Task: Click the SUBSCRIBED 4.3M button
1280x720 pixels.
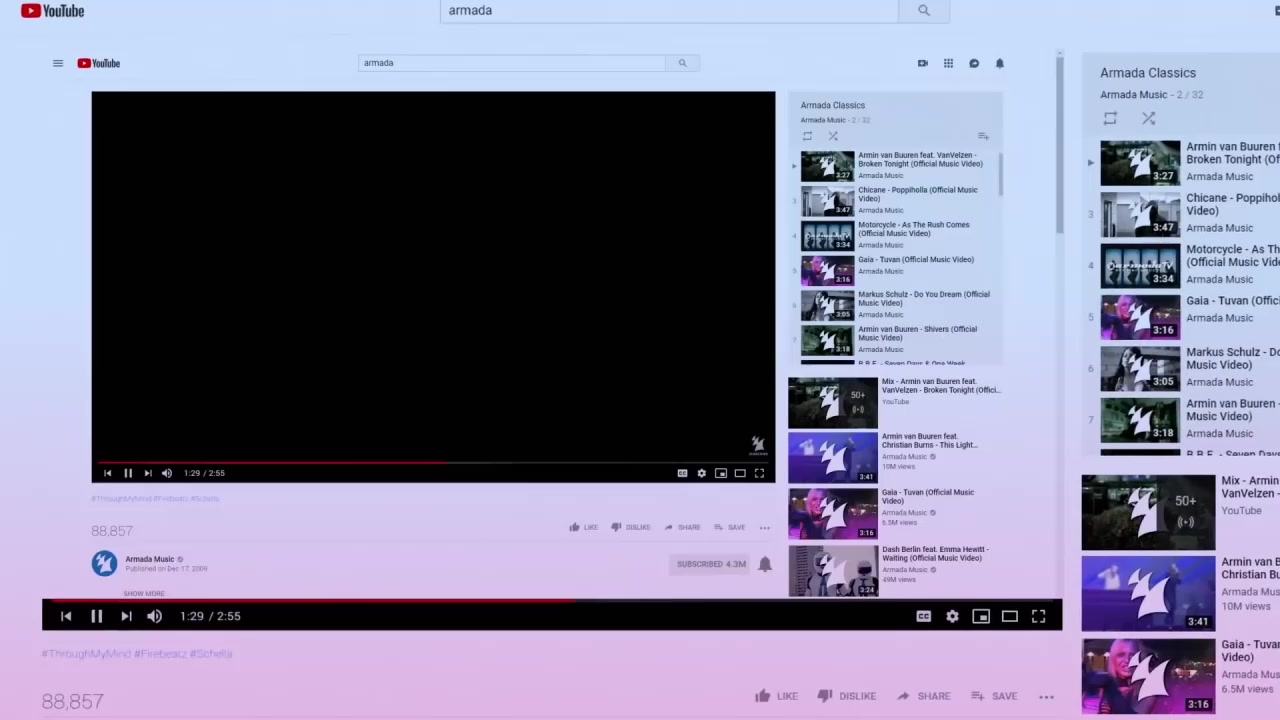Action: (711, 564)
